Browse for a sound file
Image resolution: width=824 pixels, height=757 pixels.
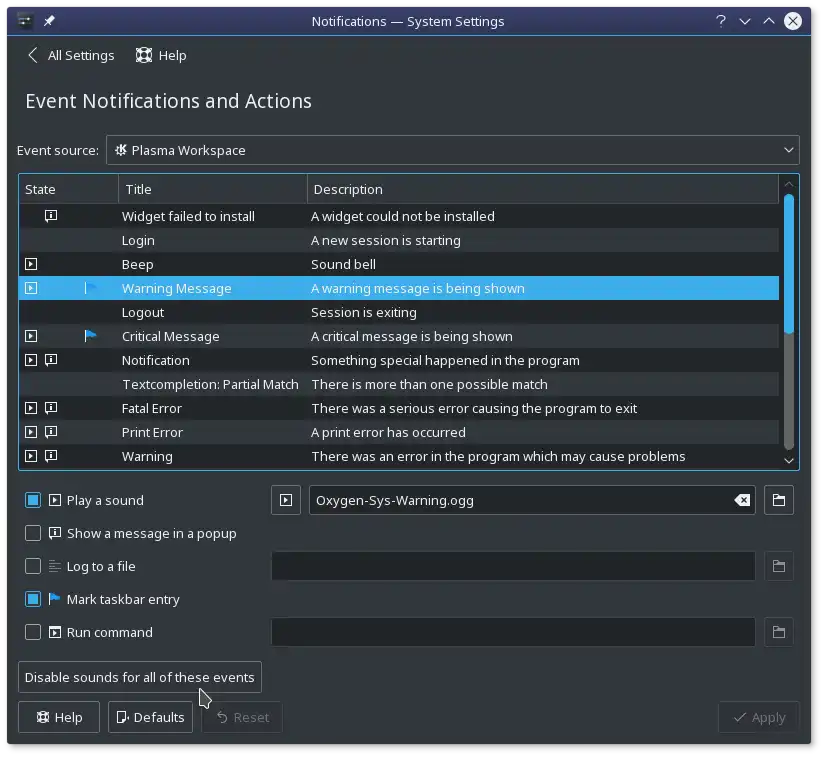coord(779,500)
